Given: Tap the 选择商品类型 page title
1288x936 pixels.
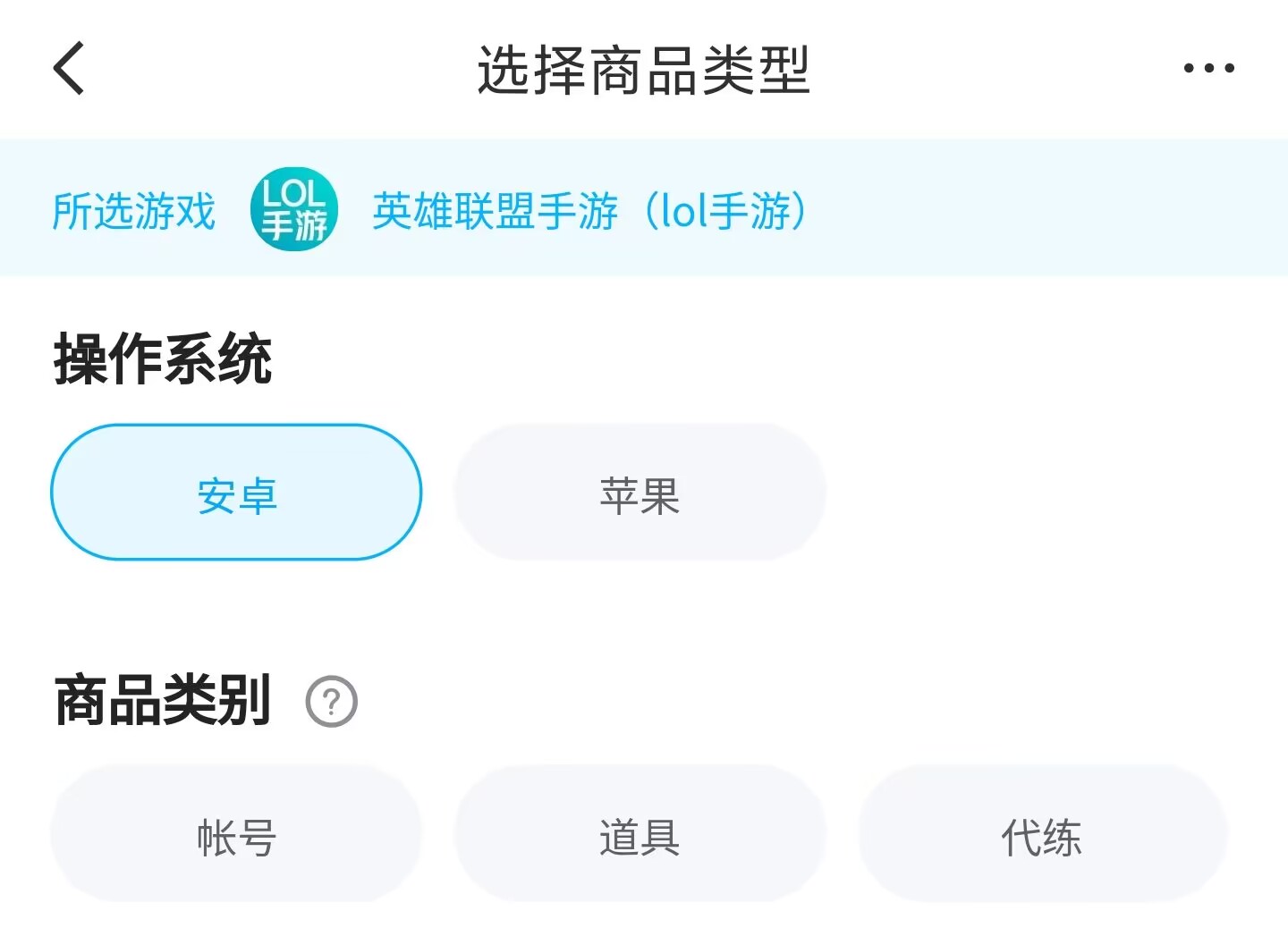Looking at the screenshot, I should (643, 70).
